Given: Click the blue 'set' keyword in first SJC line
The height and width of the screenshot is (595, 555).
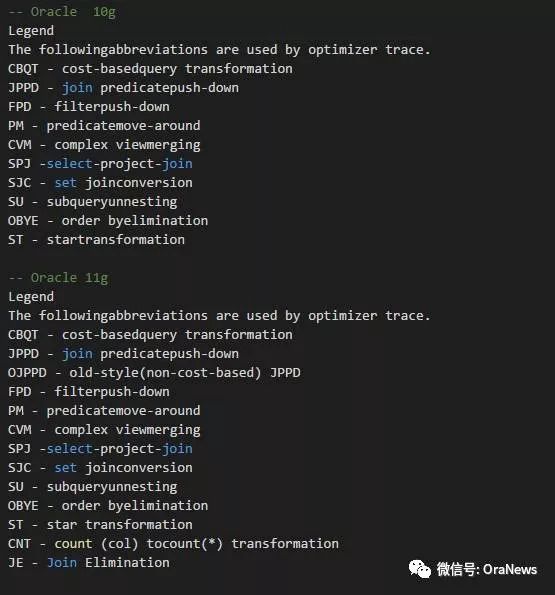Looking at the screenshot, I should point(66,183).
